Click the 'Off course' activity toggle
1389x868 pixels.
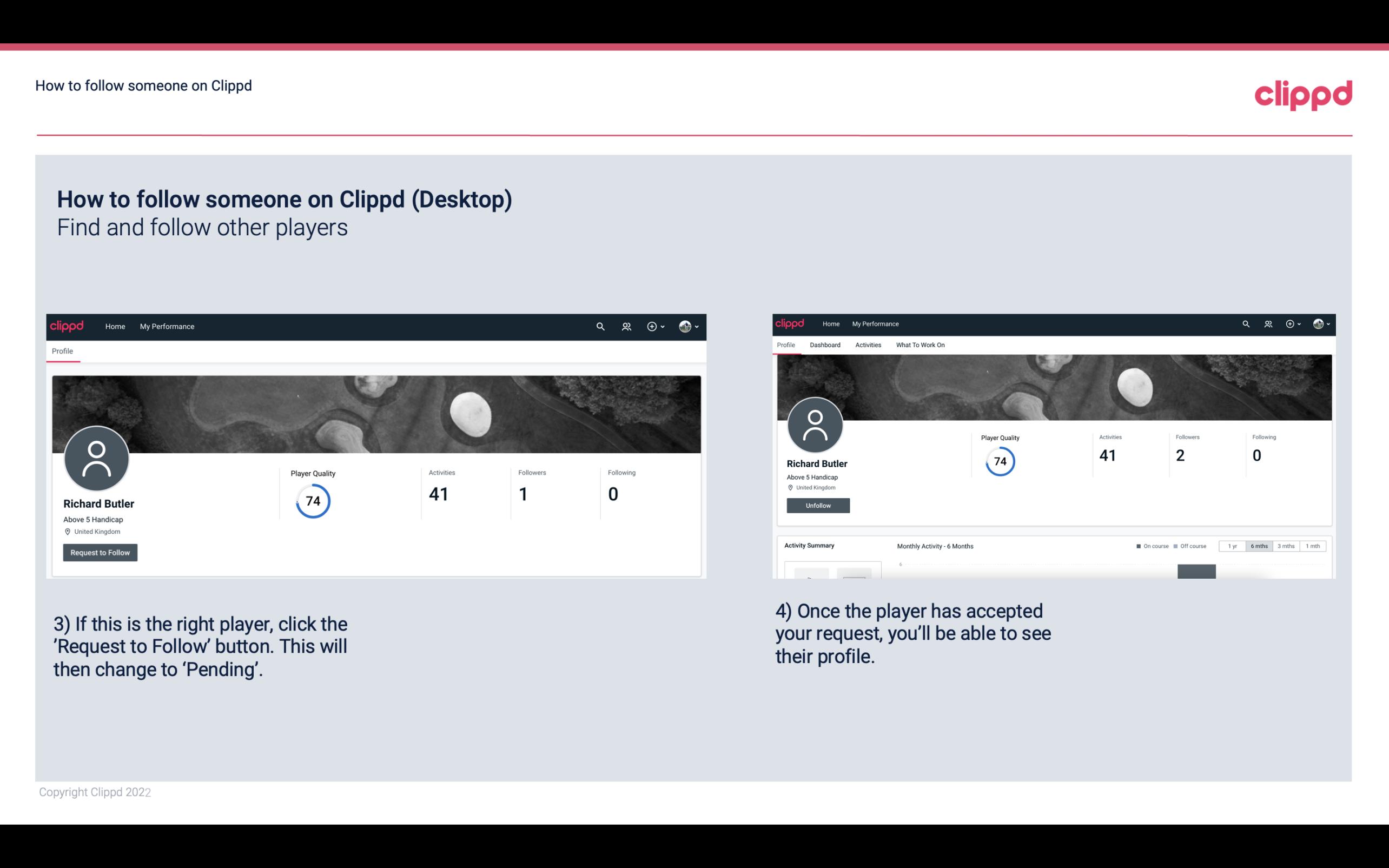[x=1191, y=546]
